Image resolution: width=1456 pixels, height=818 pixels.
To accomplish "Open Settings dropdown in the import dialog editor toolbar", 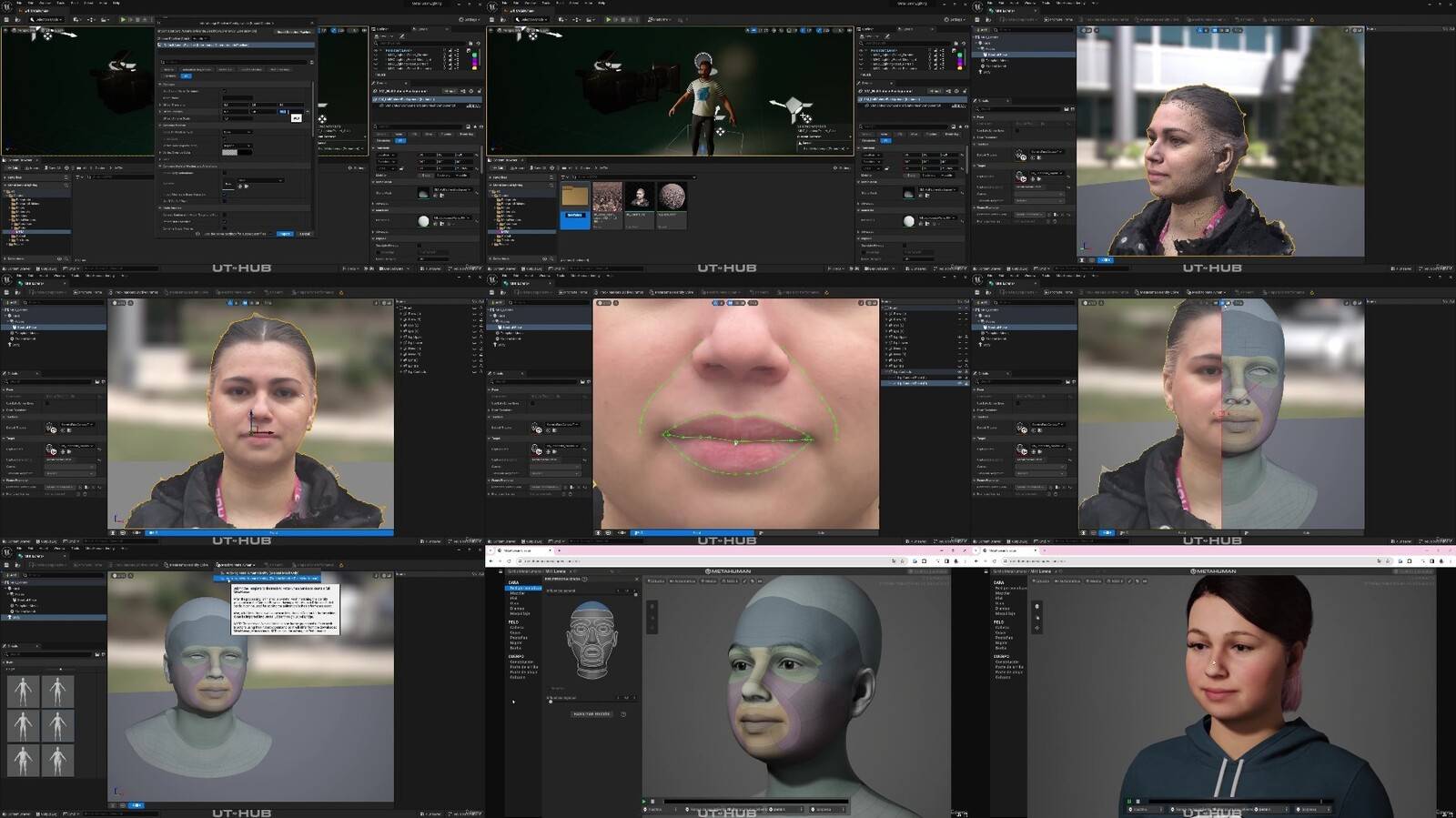I will click(471, 19).
